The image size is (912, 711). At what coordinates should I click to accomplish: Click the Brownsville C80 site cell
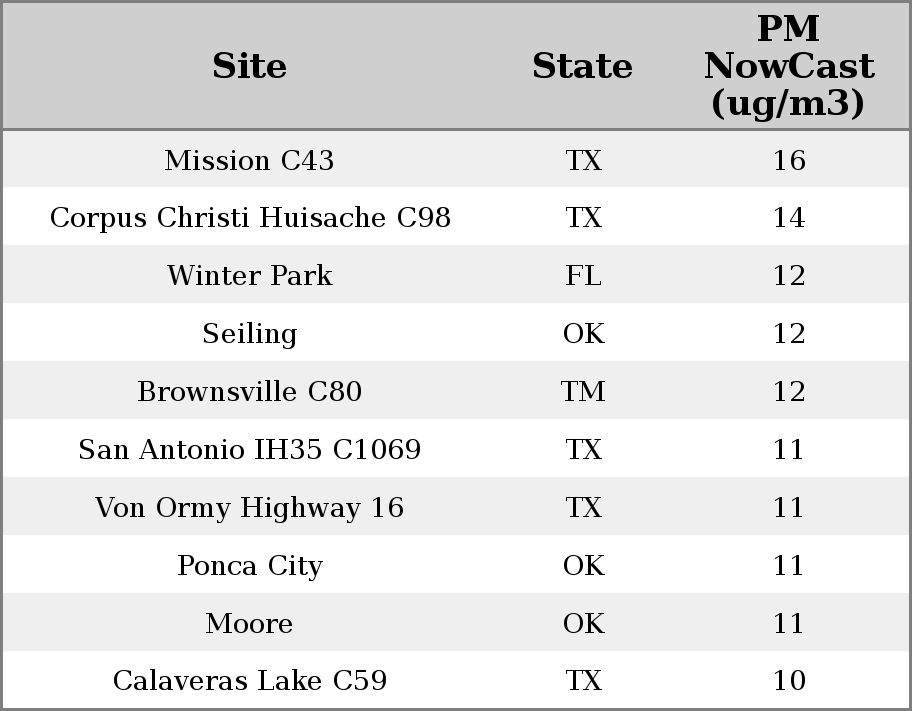pos(249,392)
